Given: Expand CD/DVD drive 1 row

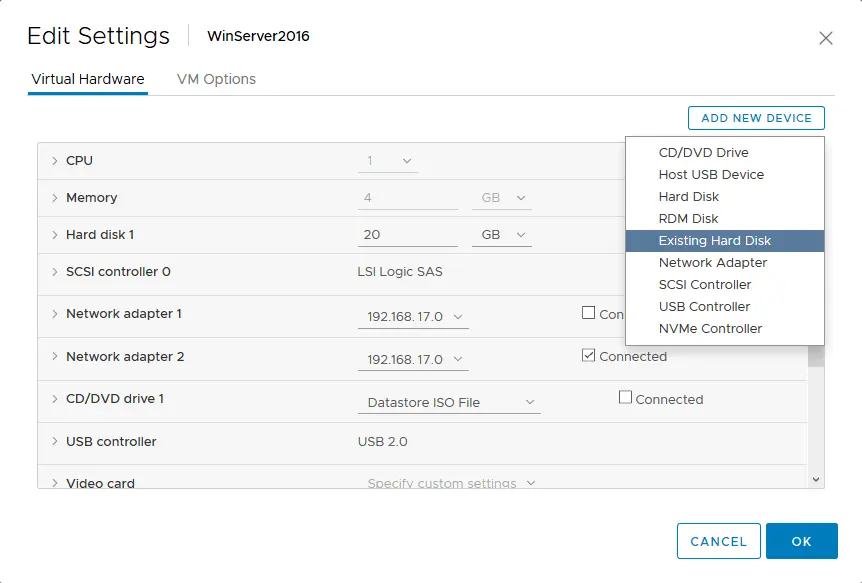Looking at the screenshot, I should pos(54,399).
